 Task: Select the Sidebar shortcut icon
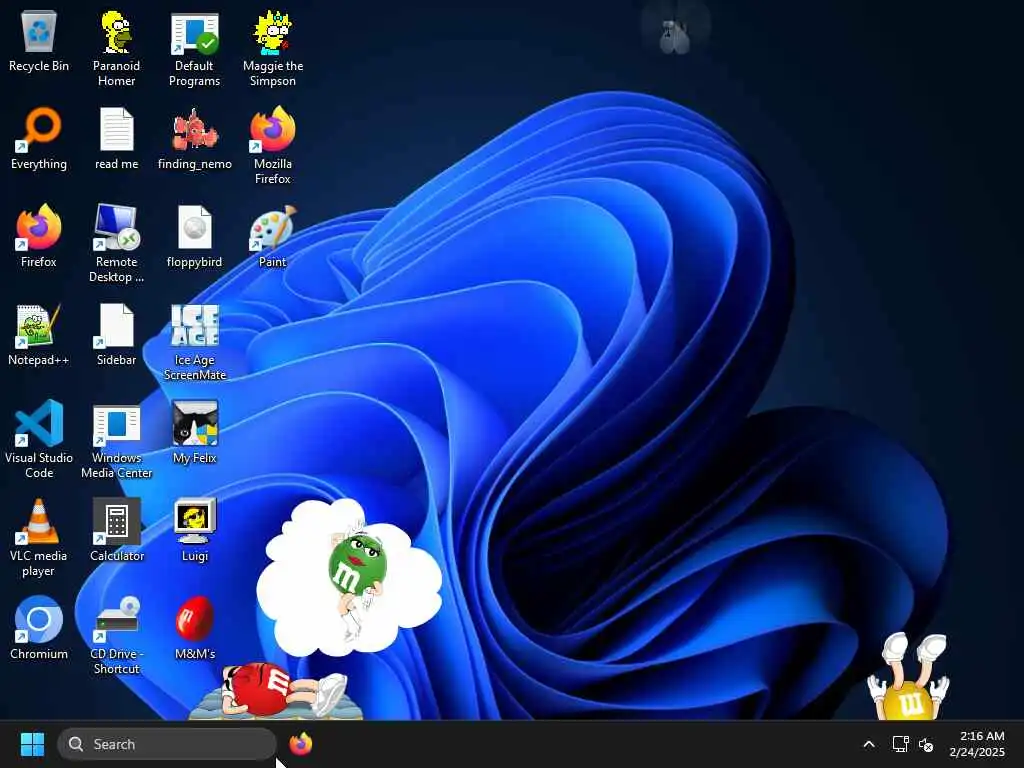[116, 334]
